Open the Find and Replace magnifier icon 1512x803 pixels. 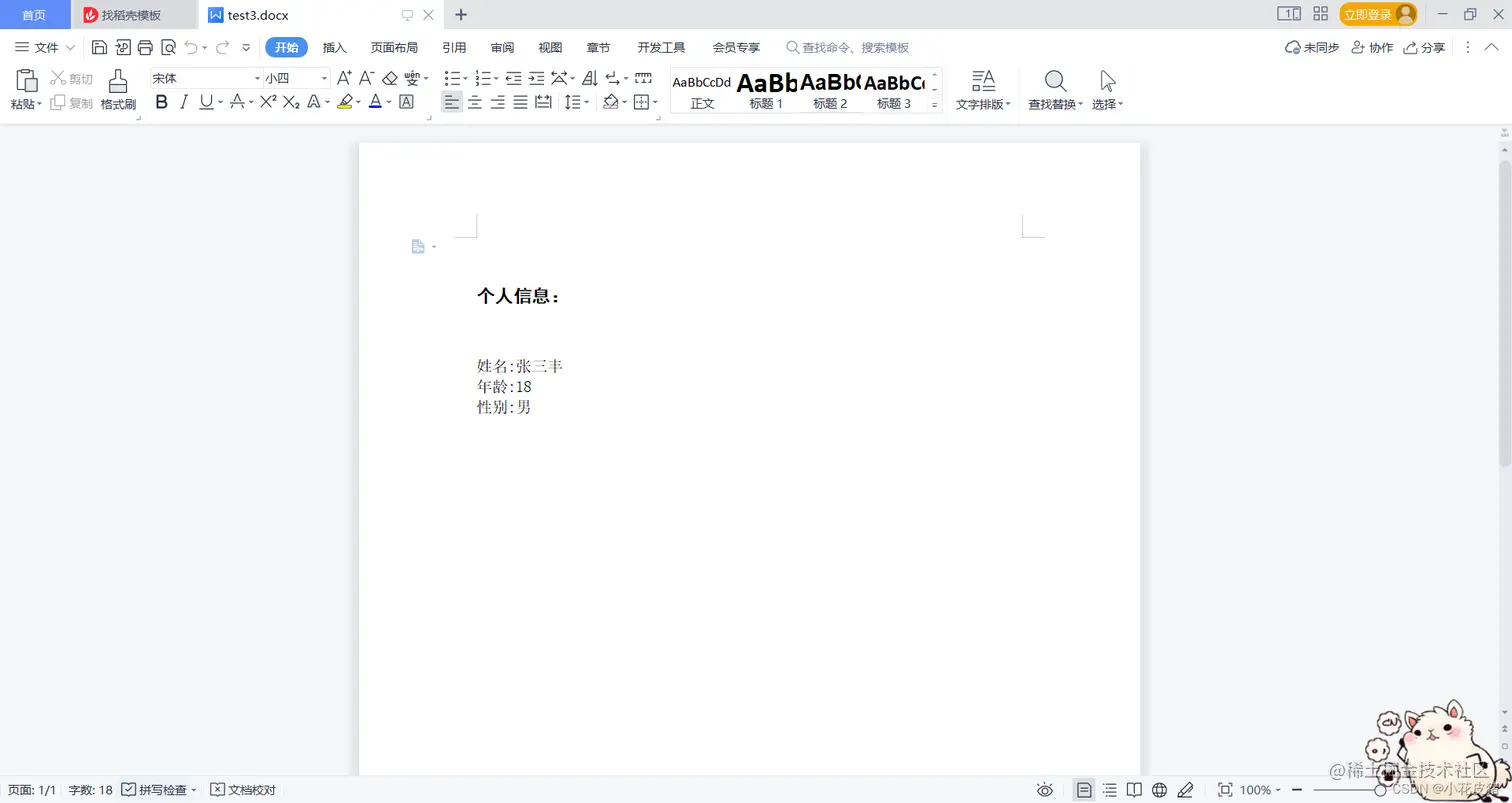(1055, 81)
